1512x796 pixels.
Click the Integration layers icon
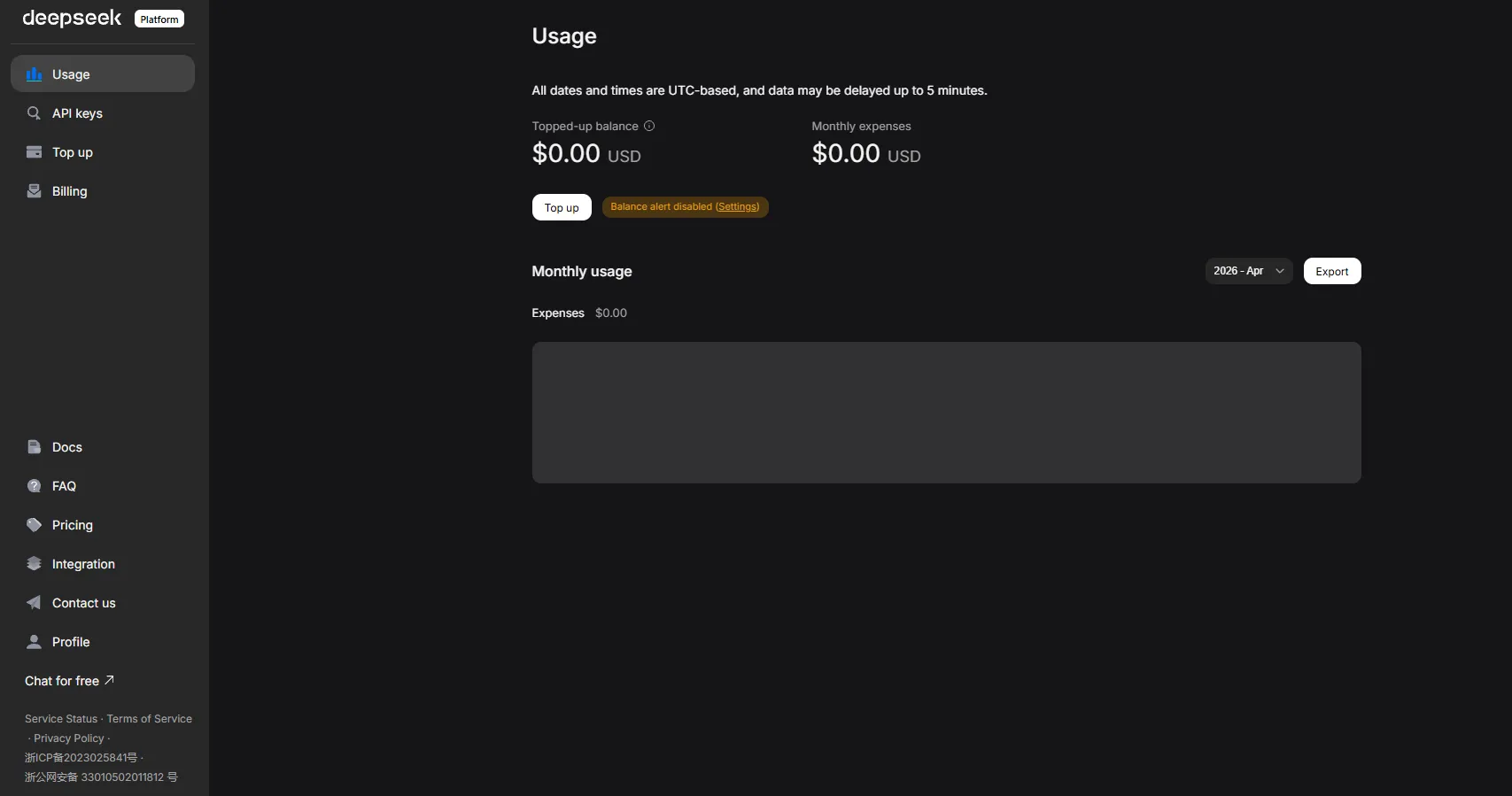click(x=35, y=564)
